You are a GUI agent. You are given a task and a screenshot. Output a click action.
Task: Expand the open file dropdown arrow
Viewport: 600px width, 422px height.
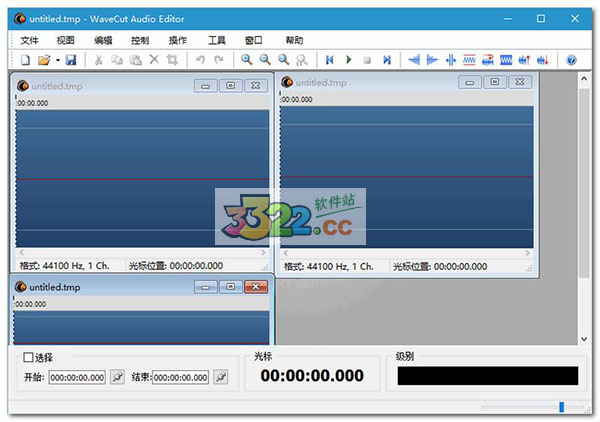coord(58,60)
